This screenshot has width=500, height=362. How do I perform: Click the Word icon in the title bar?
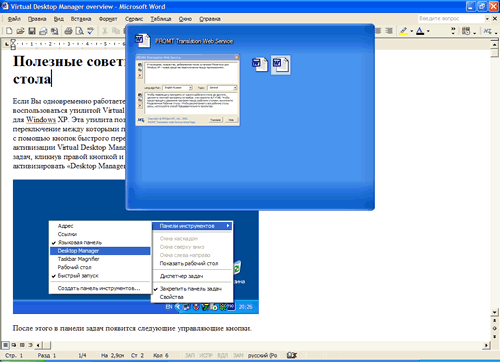(5, 6)
